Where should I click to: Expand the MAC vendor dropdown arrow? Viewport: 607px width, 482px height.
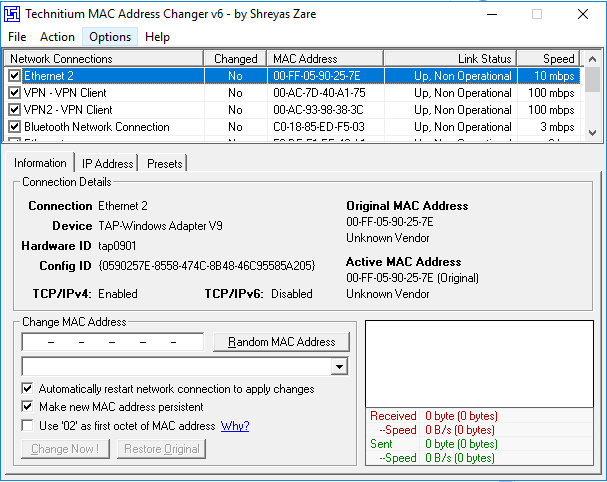click(339, 366)
